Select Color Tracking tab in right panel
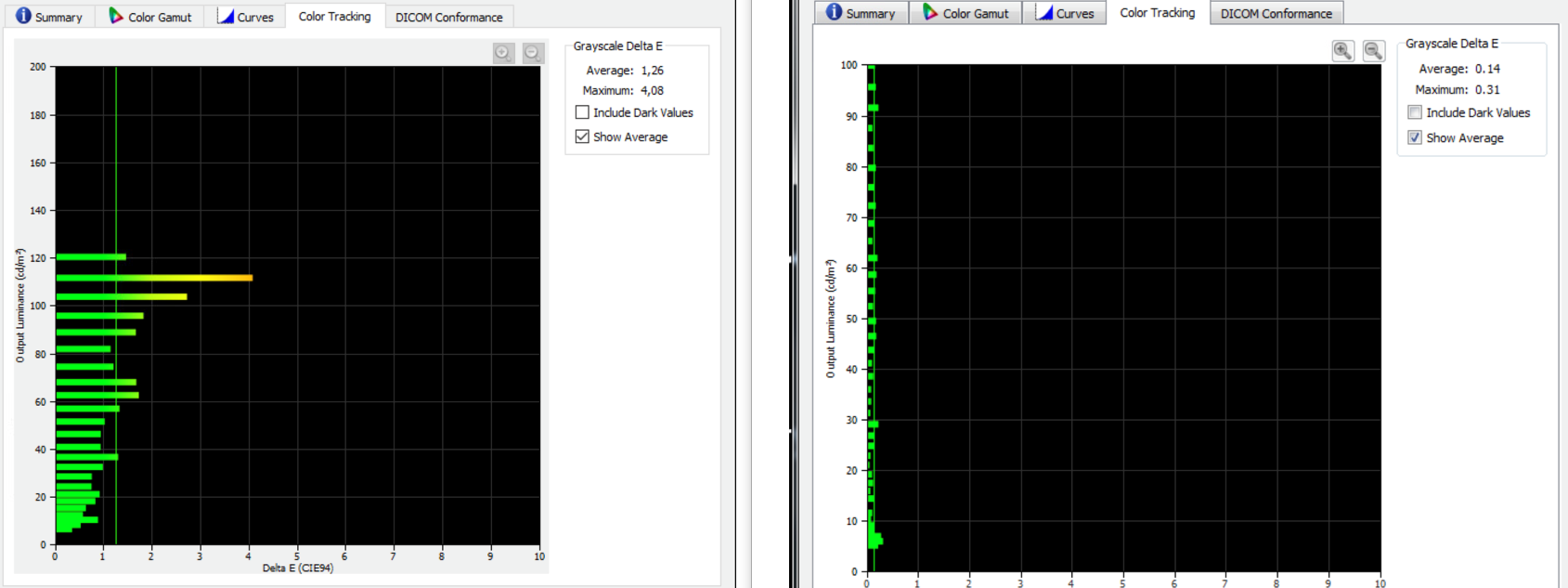The height and width of the screenshot is (588, 1568). click(x=1157, y=12)
